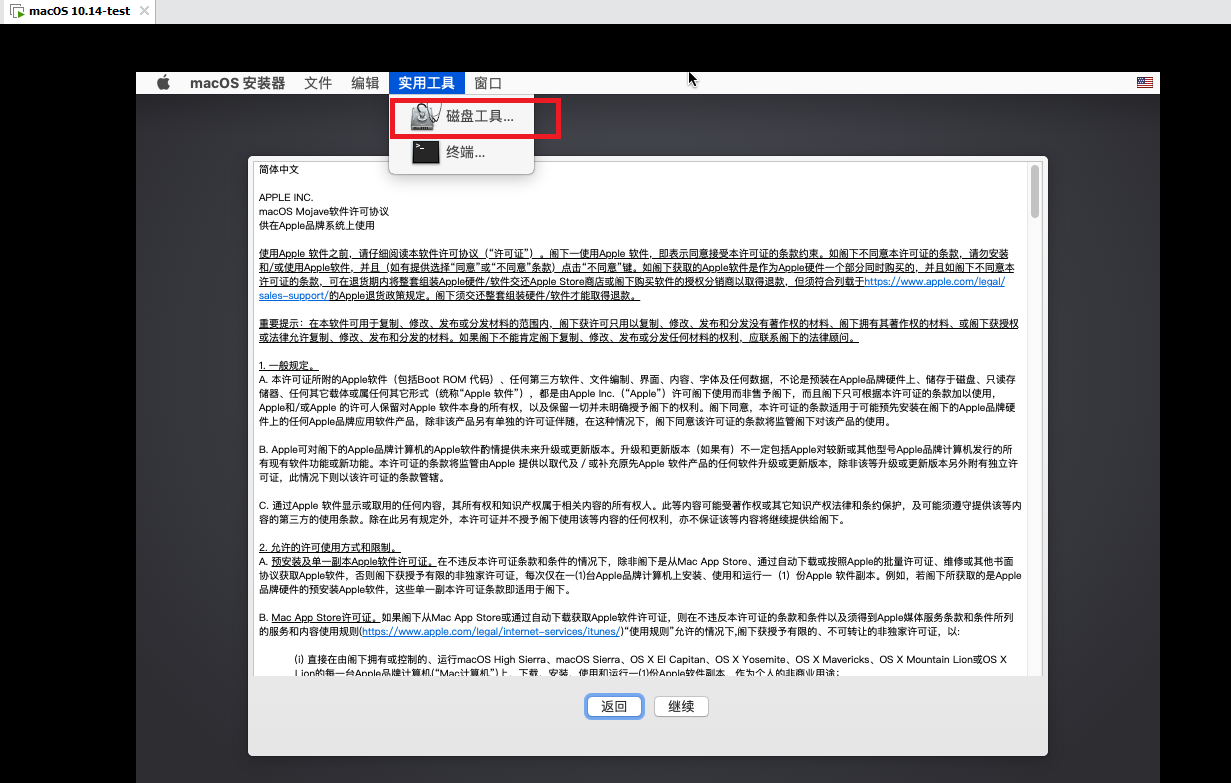Viewport: 1231px width, 783px height.
Task: Close the macOS 10.14-test tab
Action: tap(144, 11)
